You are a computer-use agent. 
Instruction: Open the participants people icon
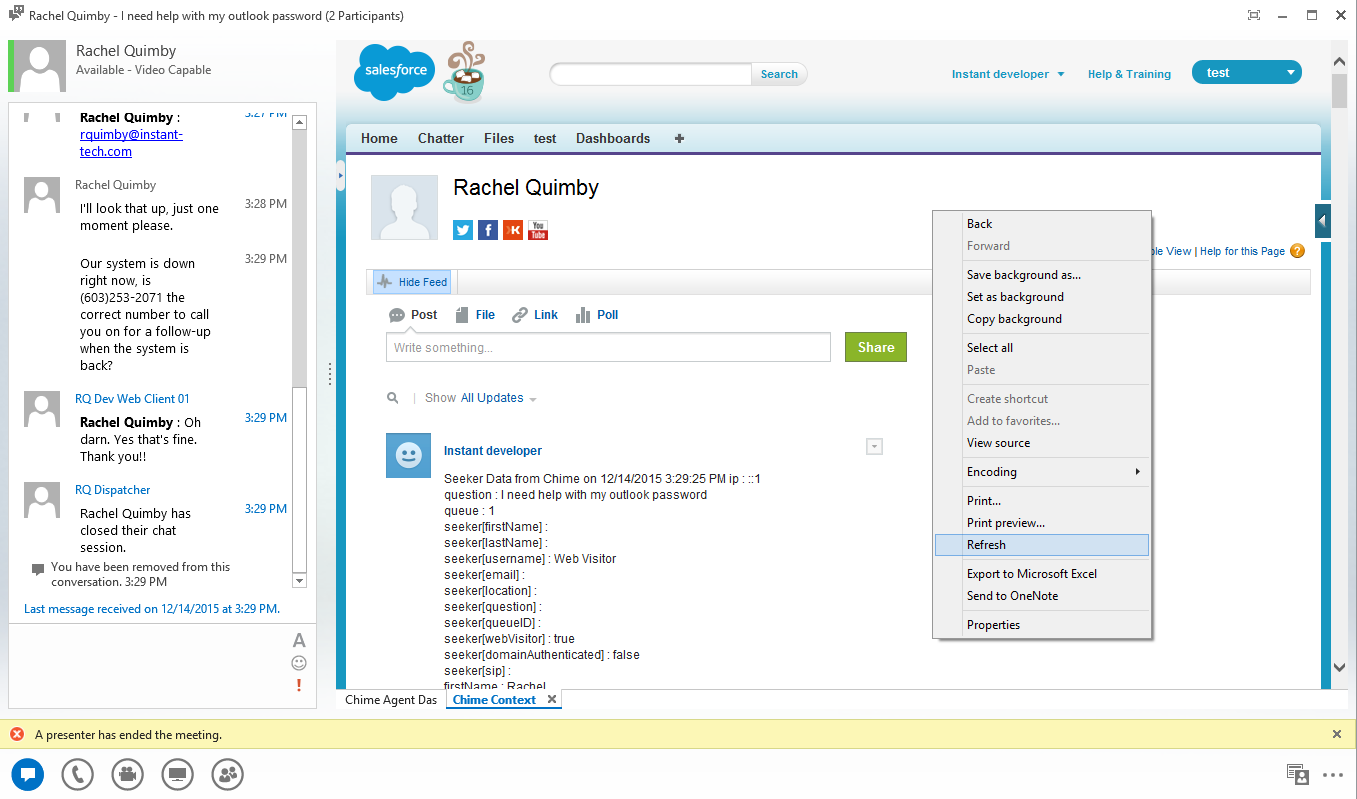(x=228, y=774)
